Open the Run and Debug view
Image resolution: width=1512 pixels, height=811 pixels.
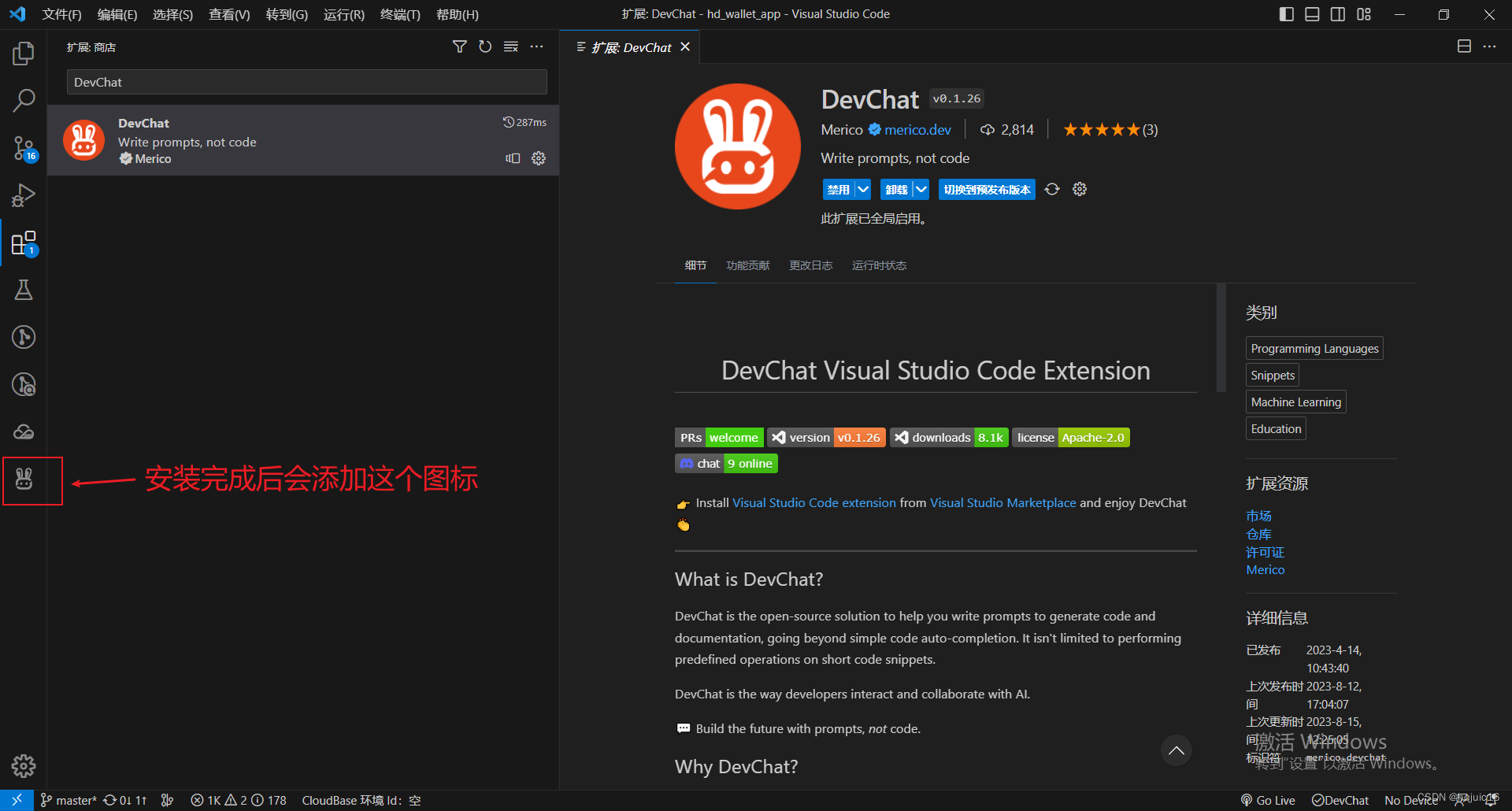[24, 195]
